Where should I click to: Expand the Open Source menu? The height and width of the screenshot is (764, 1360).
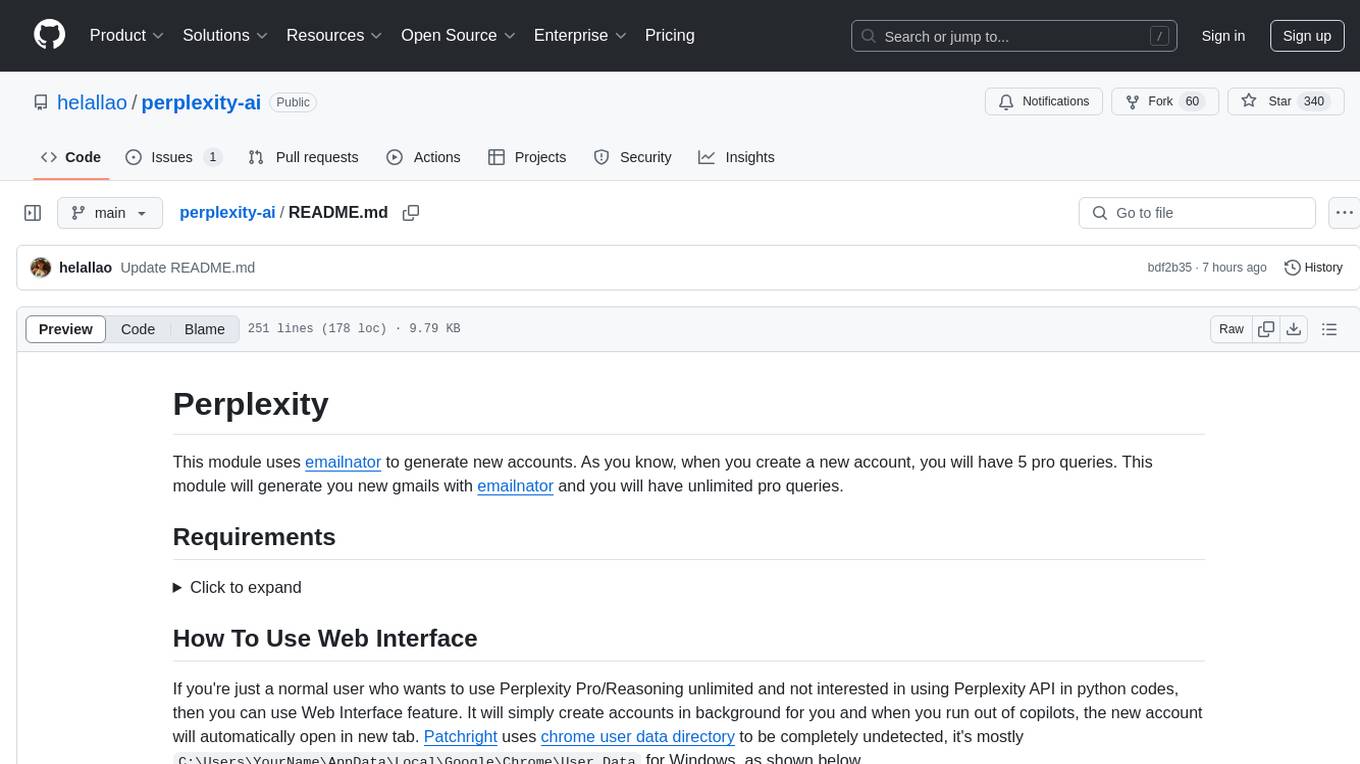click(458, 35)
